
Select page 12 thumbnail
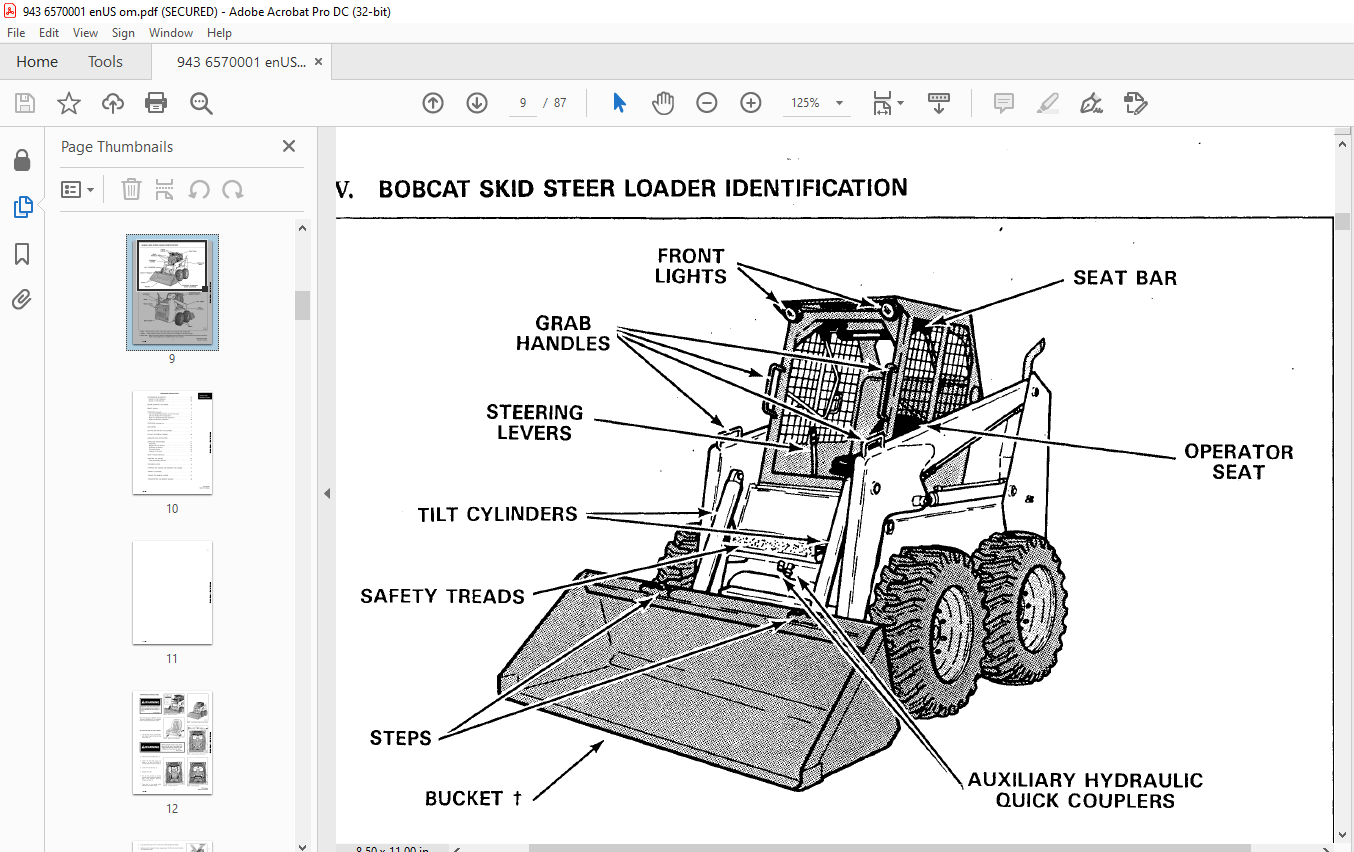click(172, 742)
